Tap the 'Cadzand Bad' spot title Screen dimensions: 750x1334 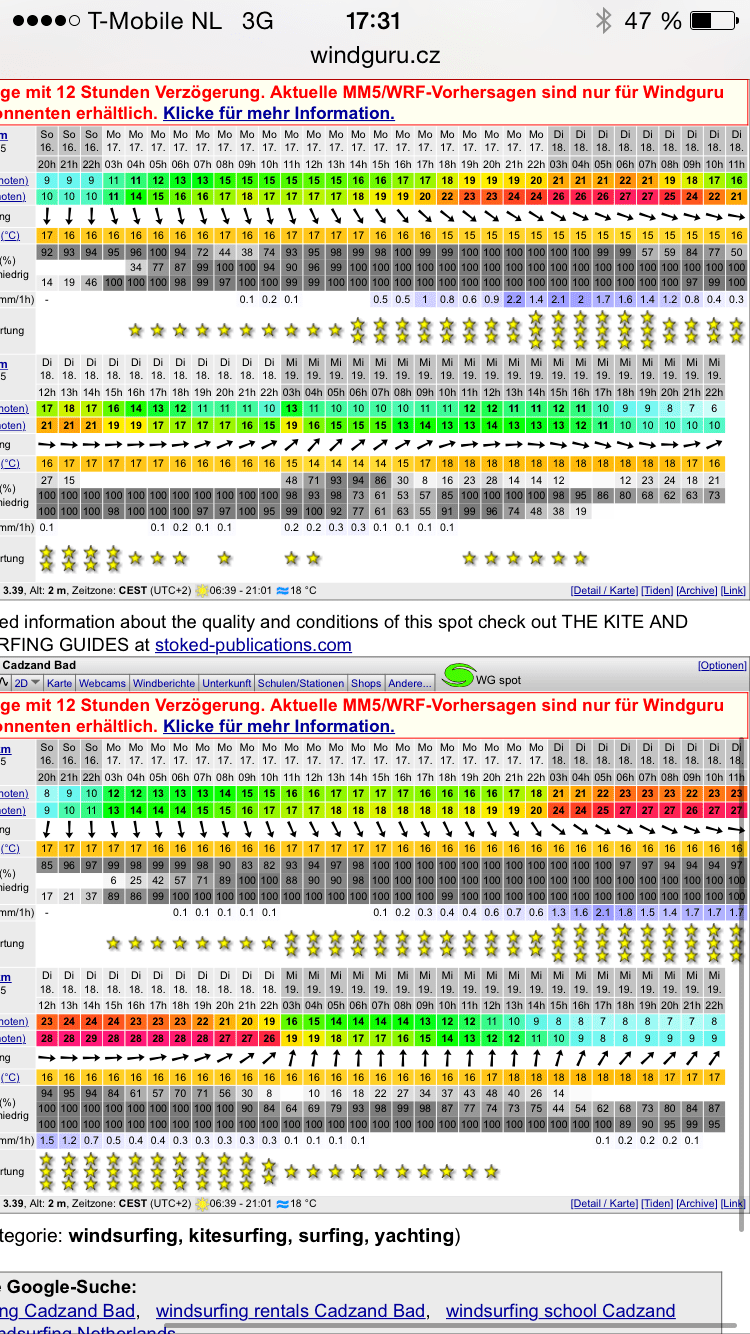tap(39, 665)
